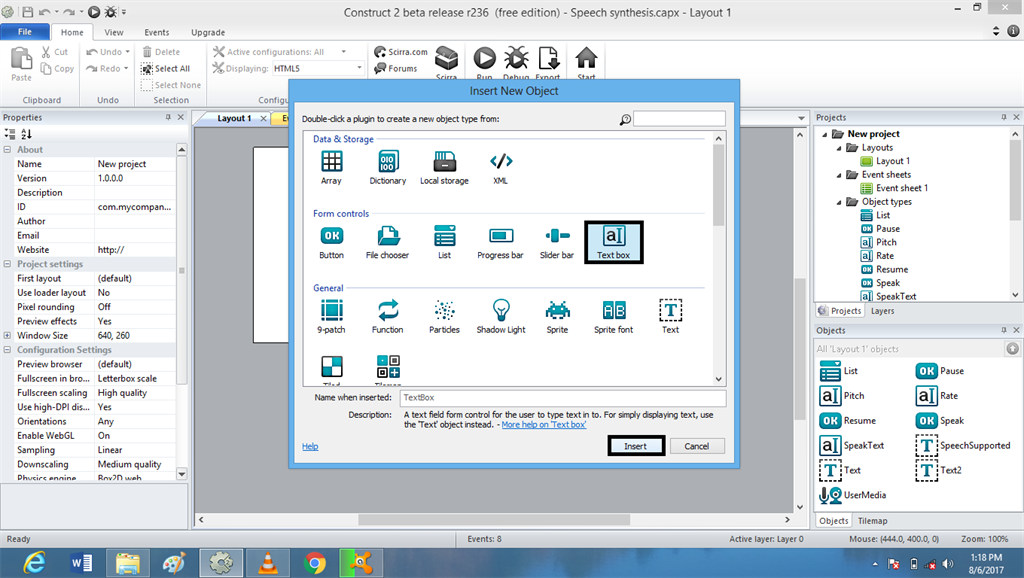Open the File menu

click(25, 32)
